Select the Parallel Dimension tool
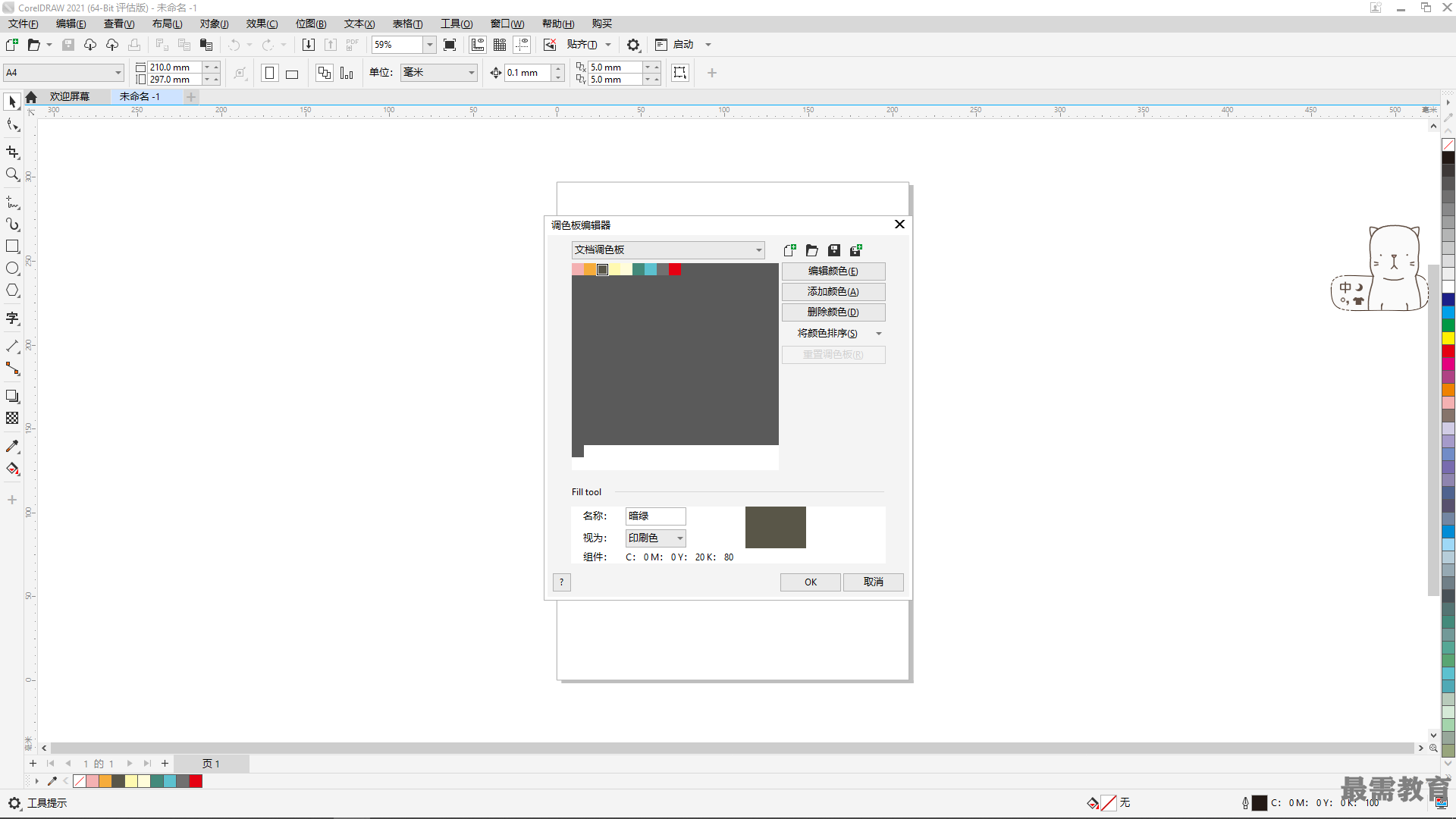 [x=12, y=347]
